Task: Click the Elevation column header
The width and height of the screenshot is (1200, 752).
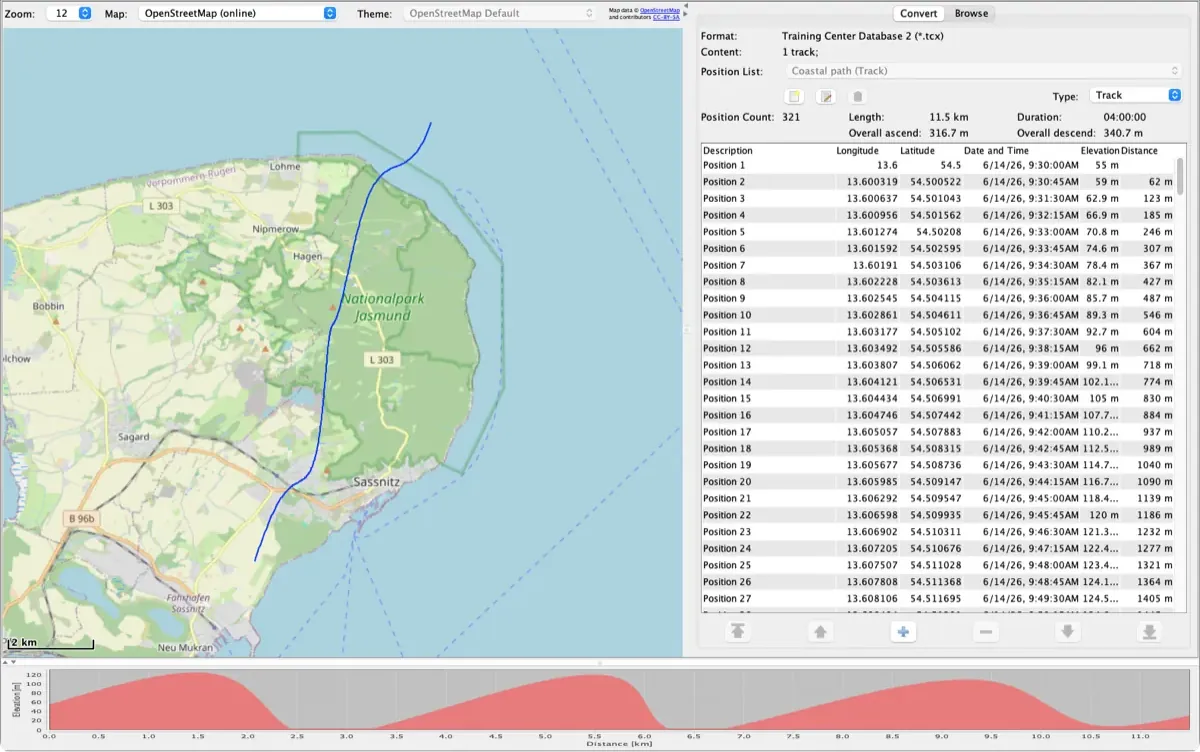Action: coord(1100,151)
